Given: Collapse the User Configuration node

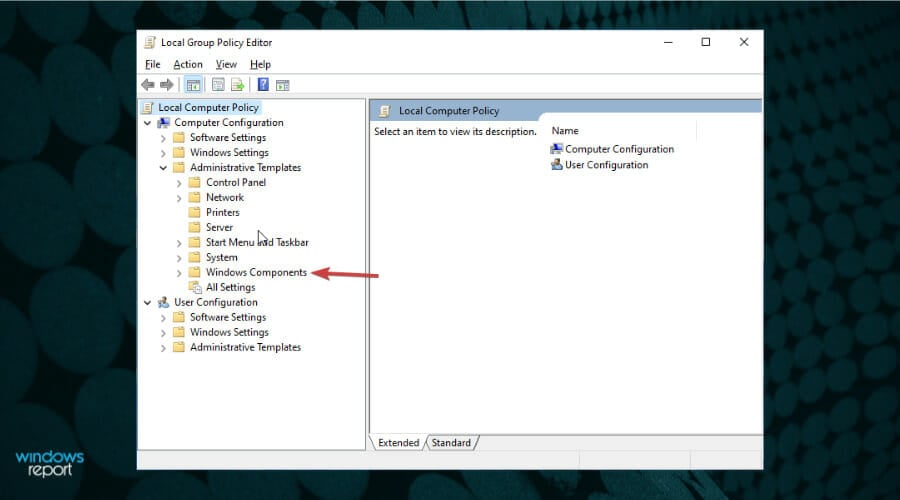Looking at the screenshot, I should [148, 303].
